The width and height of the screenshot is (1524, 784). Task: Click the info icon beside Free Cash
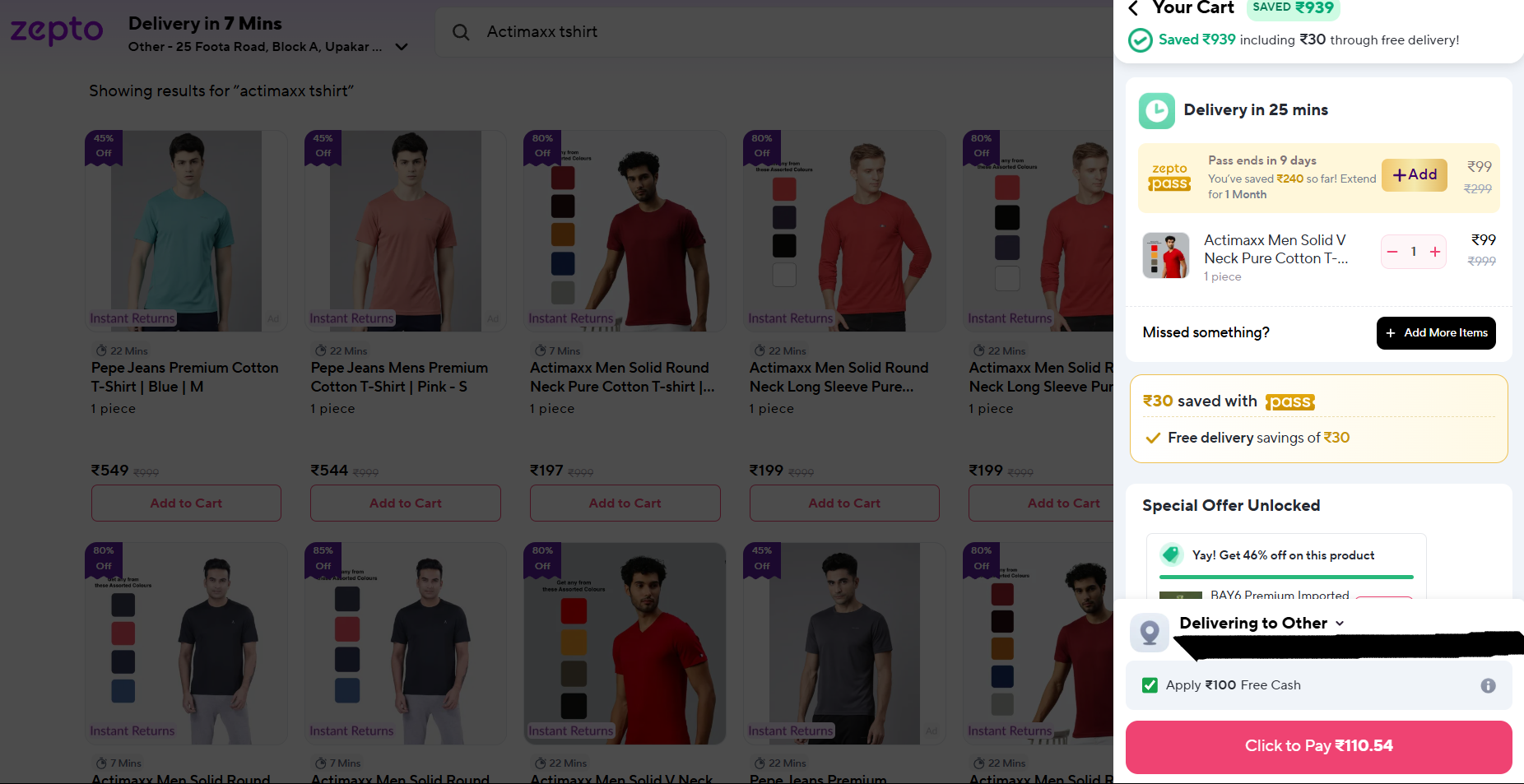[1488, 685]
